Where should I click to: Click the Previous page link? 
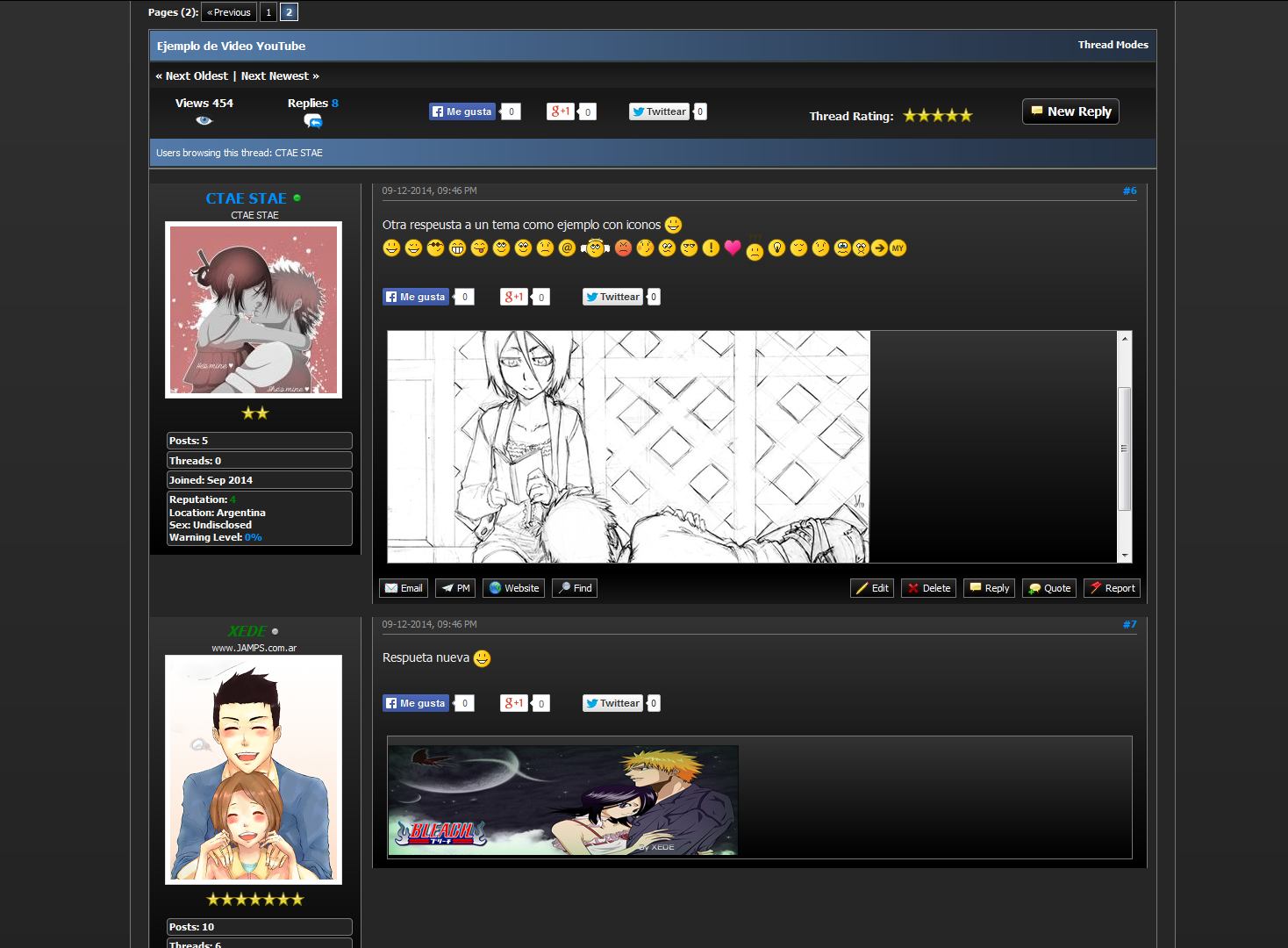229,12
